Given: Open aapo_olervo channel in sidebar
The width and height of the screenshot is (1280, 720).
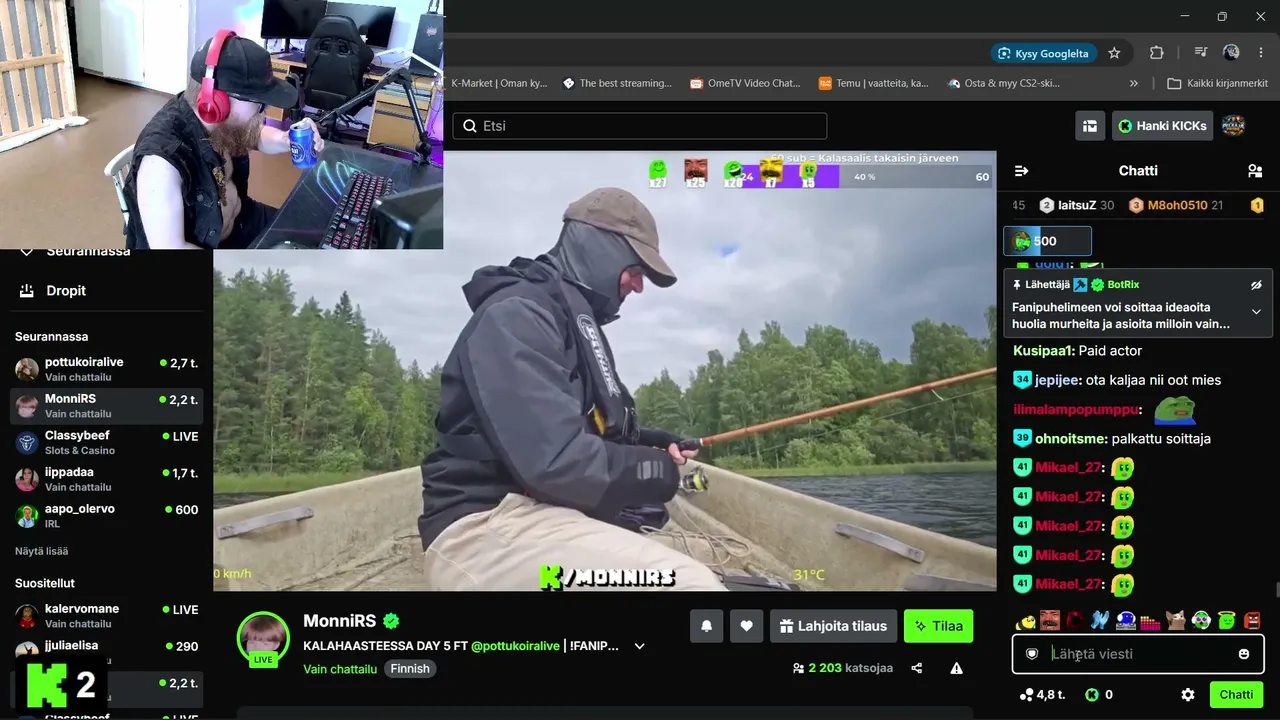Looking at the screenshot, I should [105, 515].
